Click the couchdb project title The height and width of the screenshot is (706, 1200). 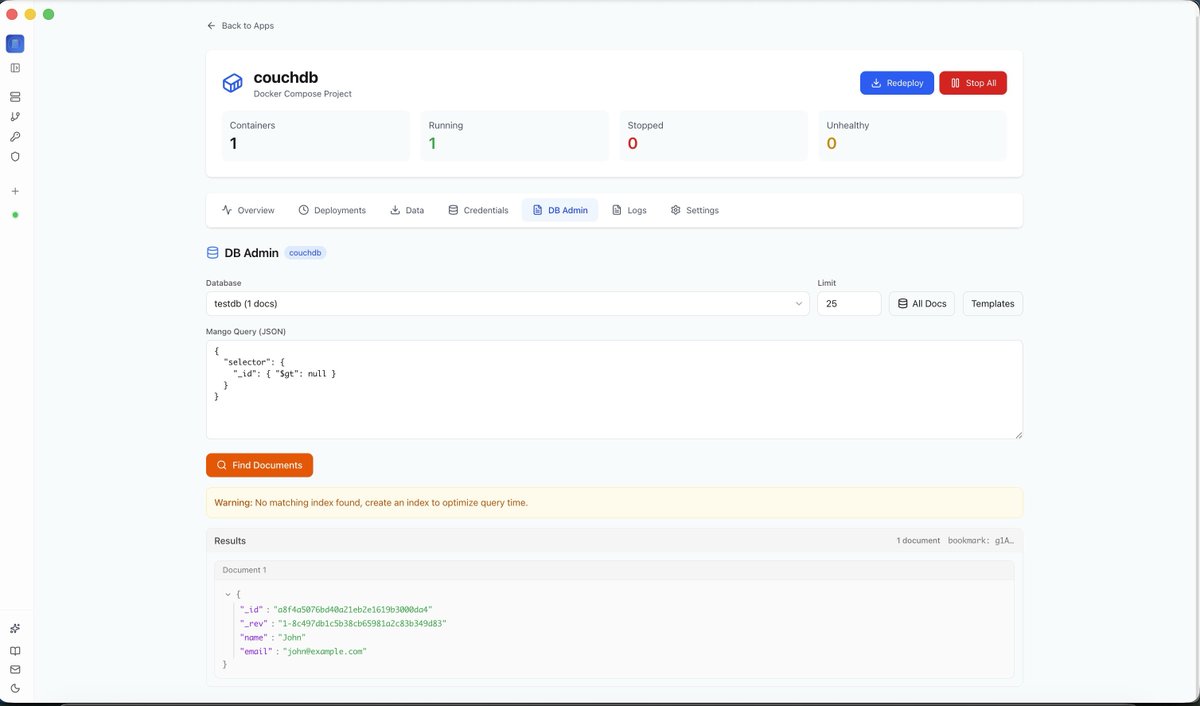point(286,77)
